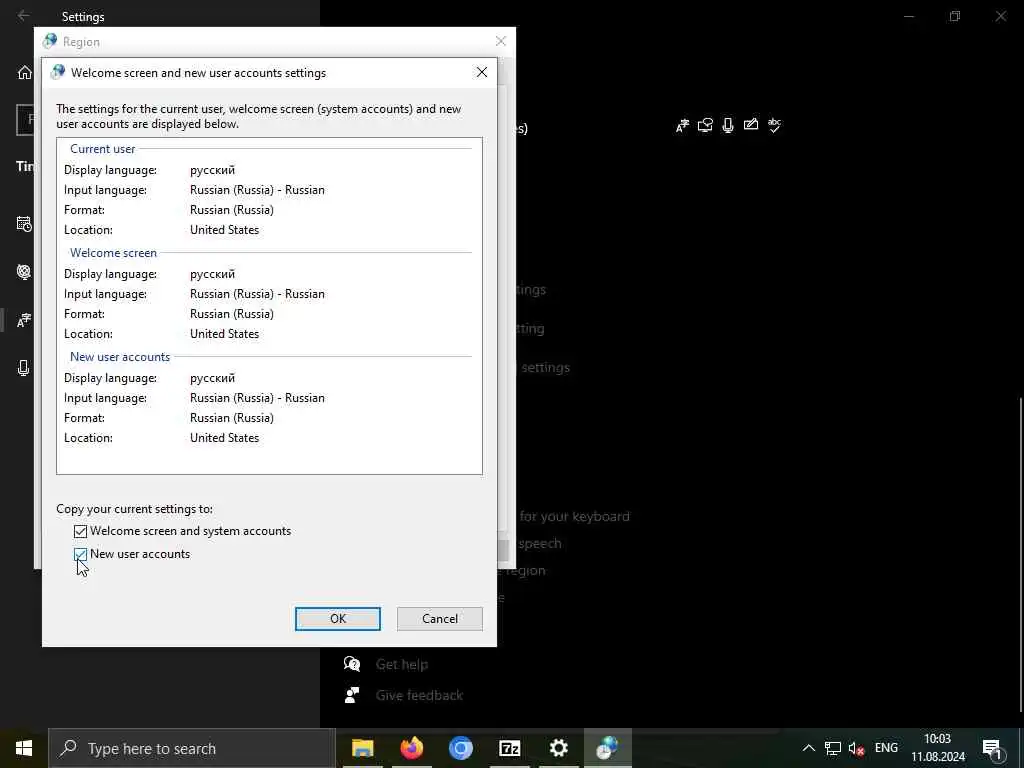Open the Windows Start menu
This screenshot has width=1024, height=768.
point(24,748)
